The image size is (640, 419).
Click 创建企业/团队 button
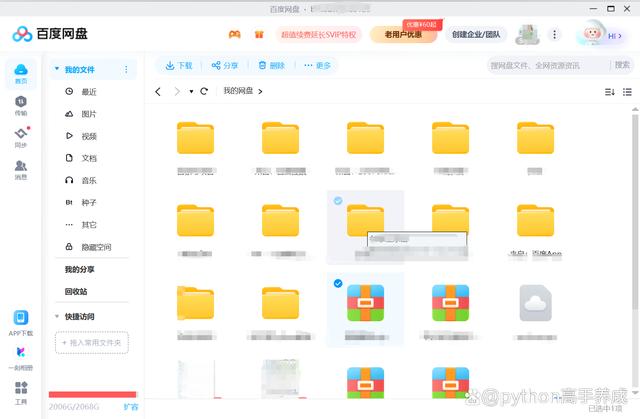click(x=476, y=35)
